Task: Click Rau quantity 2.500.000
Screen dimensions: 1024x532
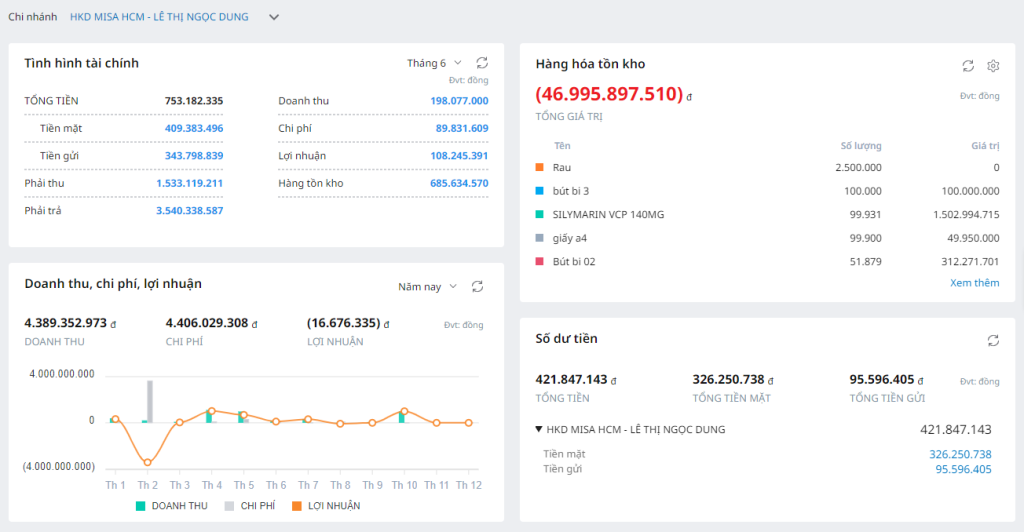Action: click(x=858, y=168)
